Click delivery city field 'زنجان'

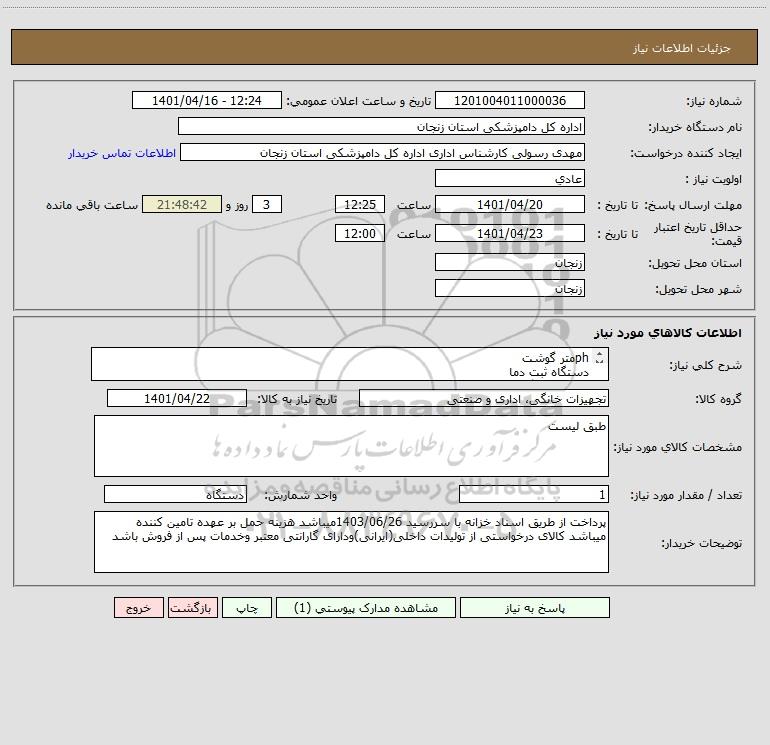point(510,288)
